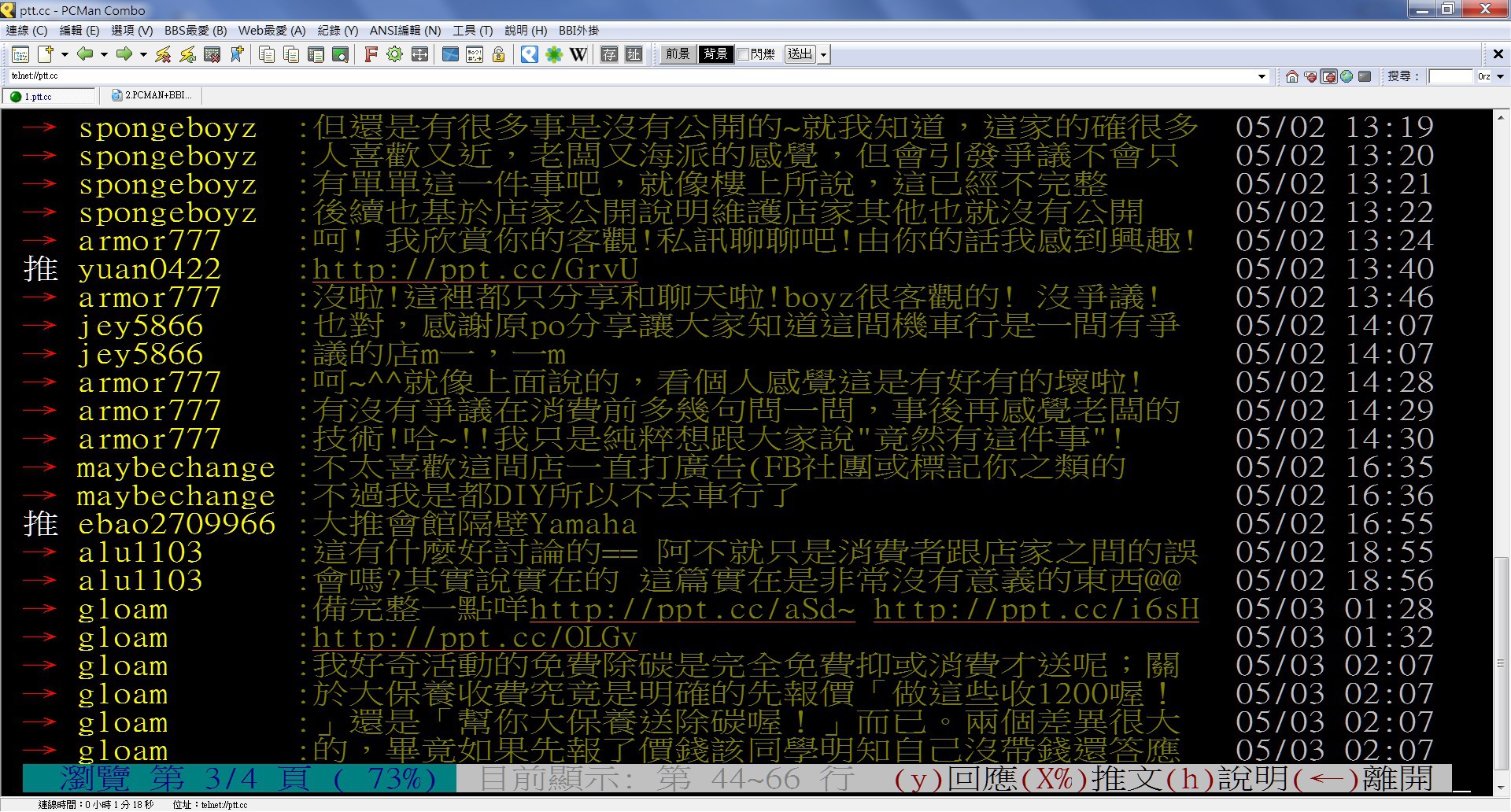Click the (y)回應 option in the bottom bar

coord(956,779)
